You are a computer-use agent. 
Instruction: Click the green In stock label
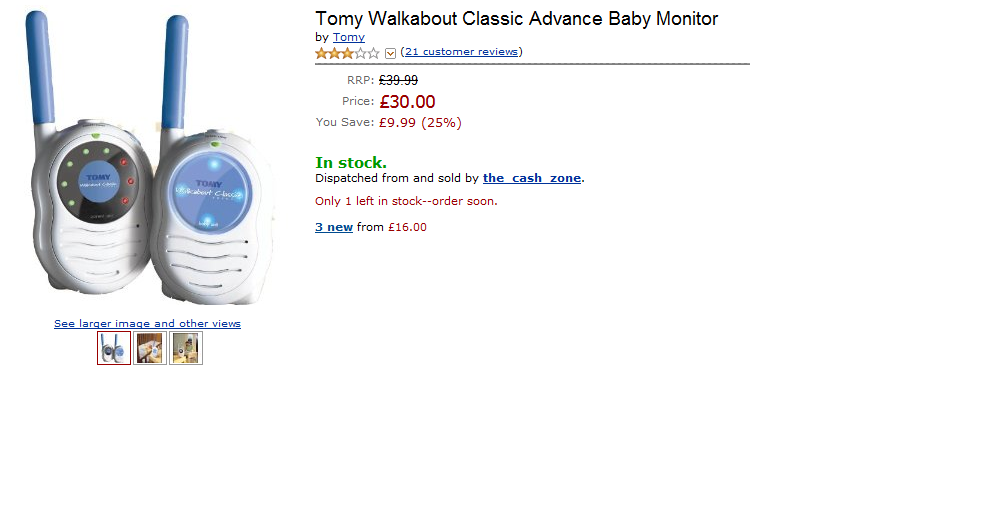click(x=351, y=162)
